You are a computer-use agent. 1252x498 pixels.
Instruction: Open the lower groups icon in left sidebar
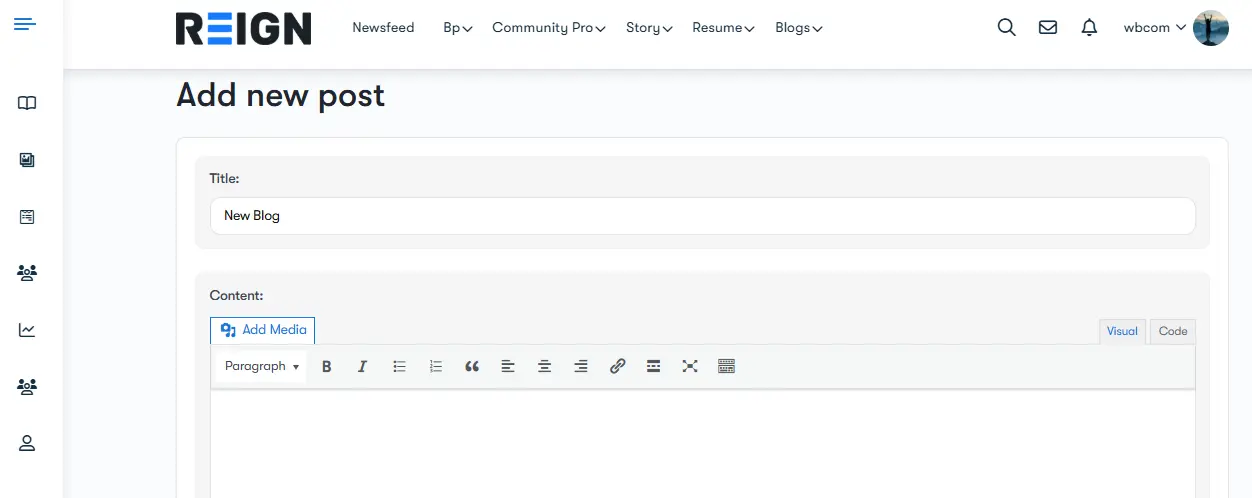[x=27, y=386]
